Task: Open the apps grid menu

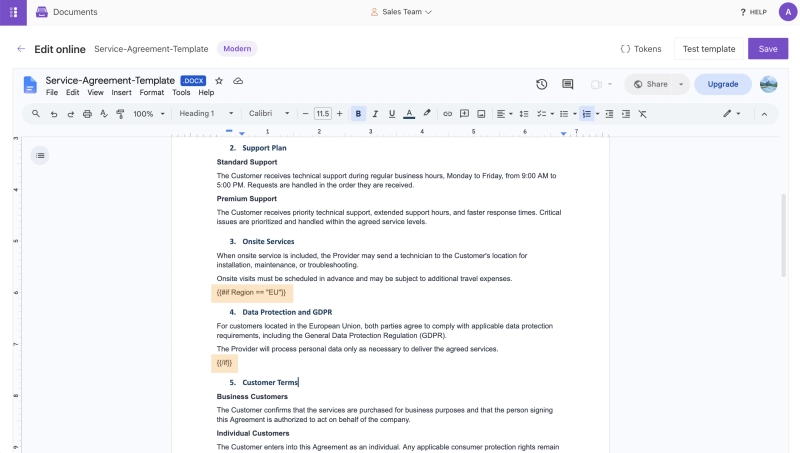Action: coord(13,12)
